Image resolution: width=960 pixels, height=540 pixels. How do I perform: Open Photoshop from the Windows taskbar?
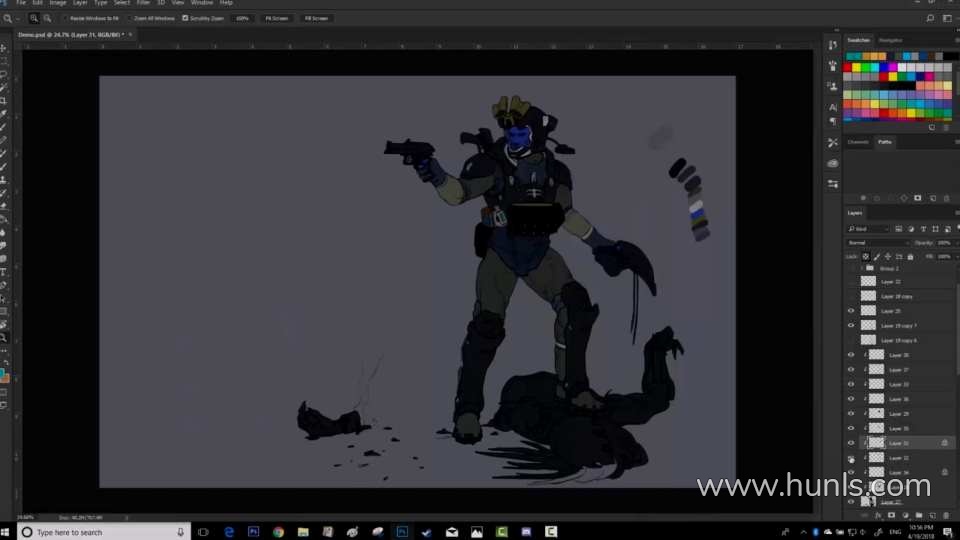click(253, 532)
